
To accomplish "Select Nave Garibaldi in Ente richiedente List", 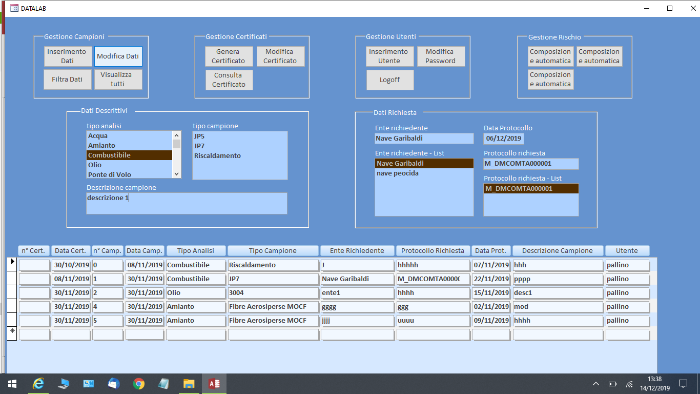I will pos(424,163).
